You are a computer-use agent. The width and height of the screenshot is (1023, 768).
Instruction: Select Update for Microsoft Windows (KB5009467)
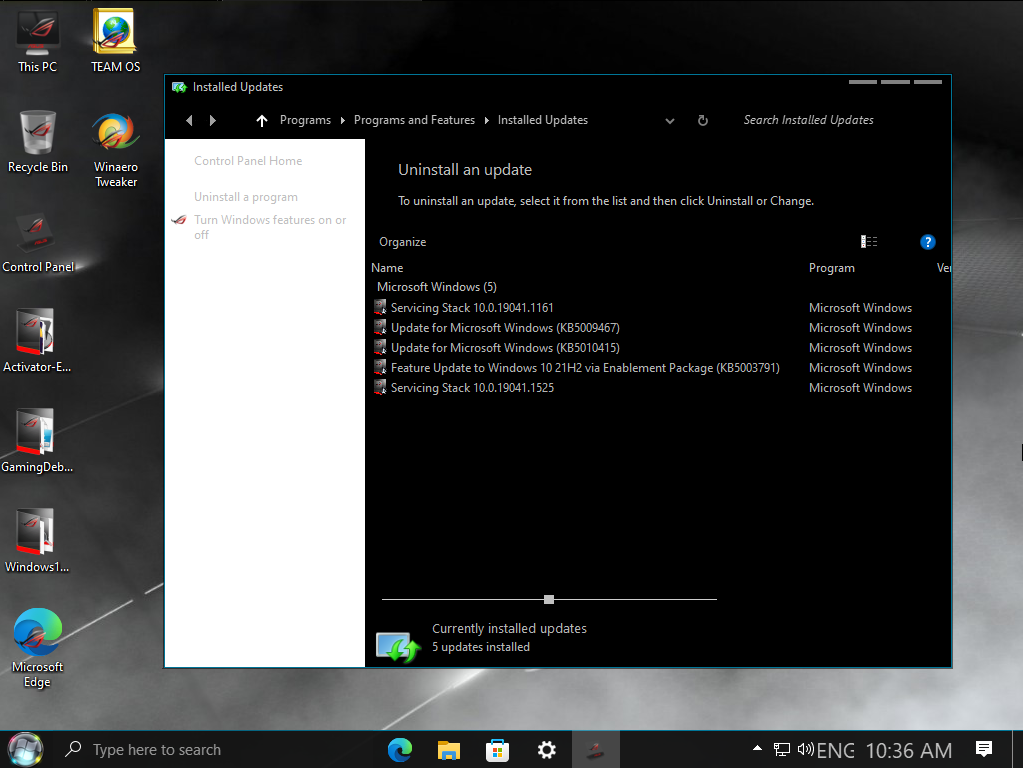pos(660,328)
